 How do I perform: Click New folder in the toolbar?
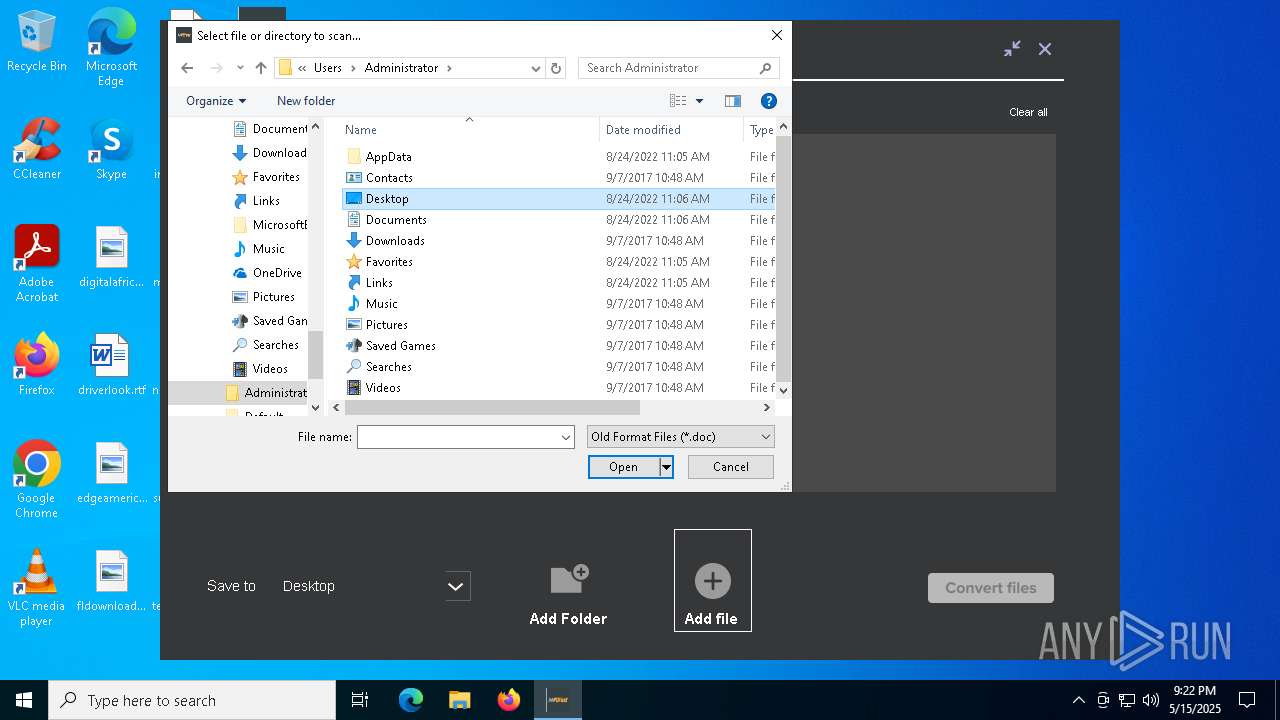[x=306, y=101]
